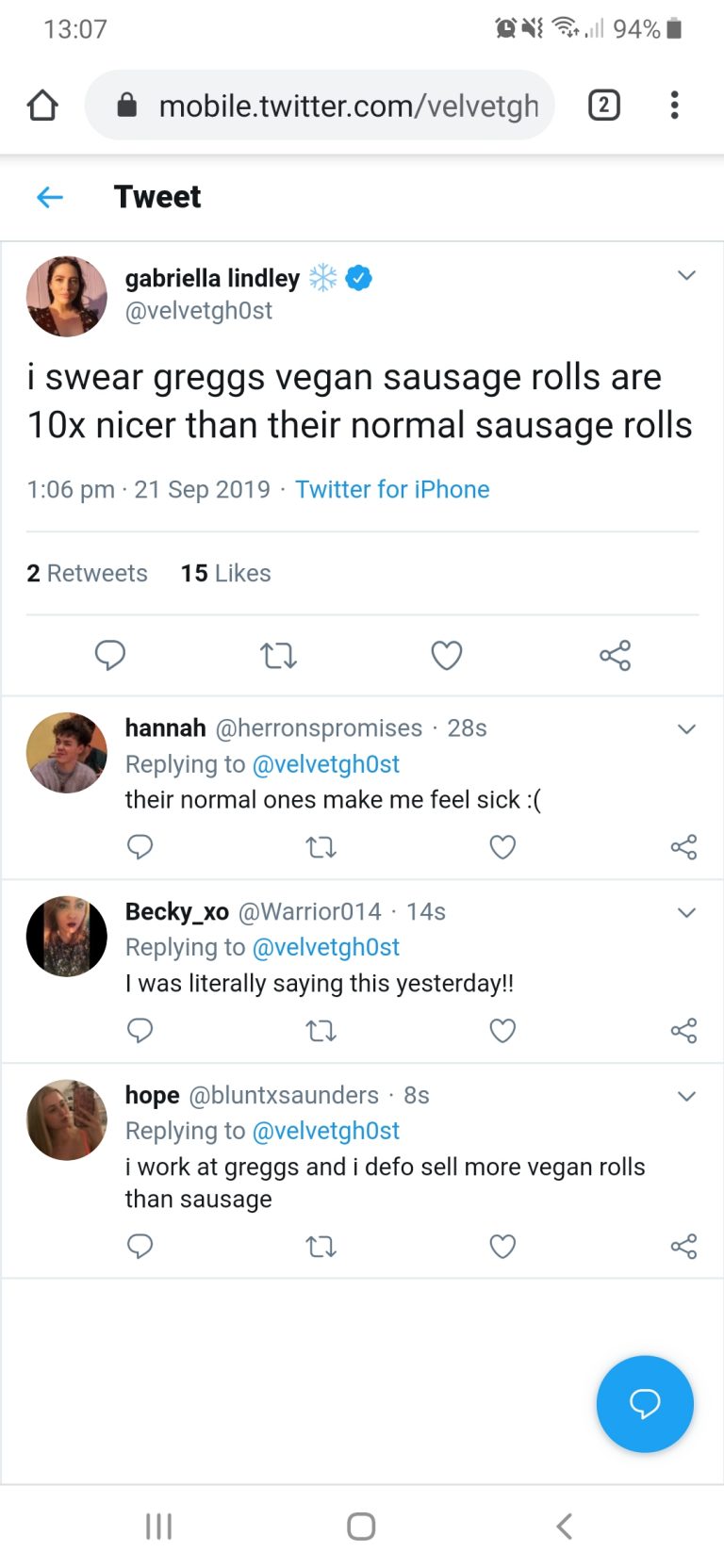The image size is (724, 1568).
Task: Retweet the main greggs tweet
Action: [278, 655]
